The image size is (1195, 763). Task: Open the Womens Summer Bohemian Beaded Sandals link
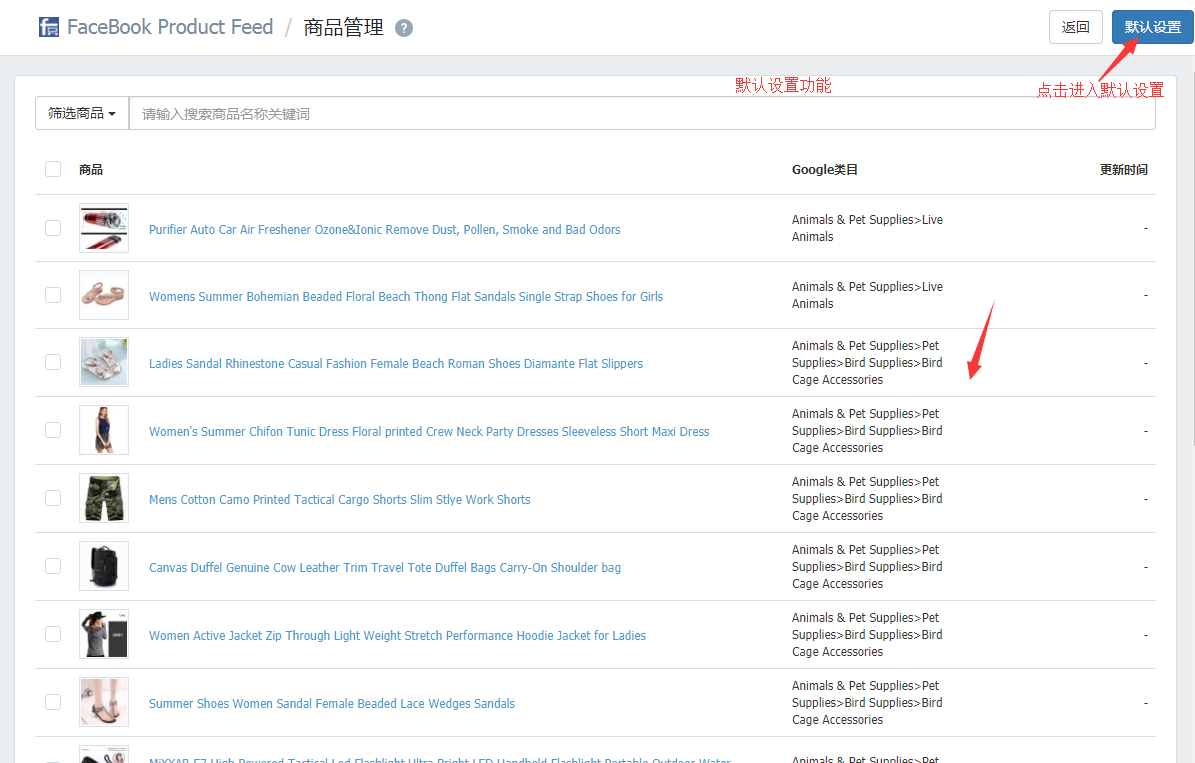(x=405, y=297)
